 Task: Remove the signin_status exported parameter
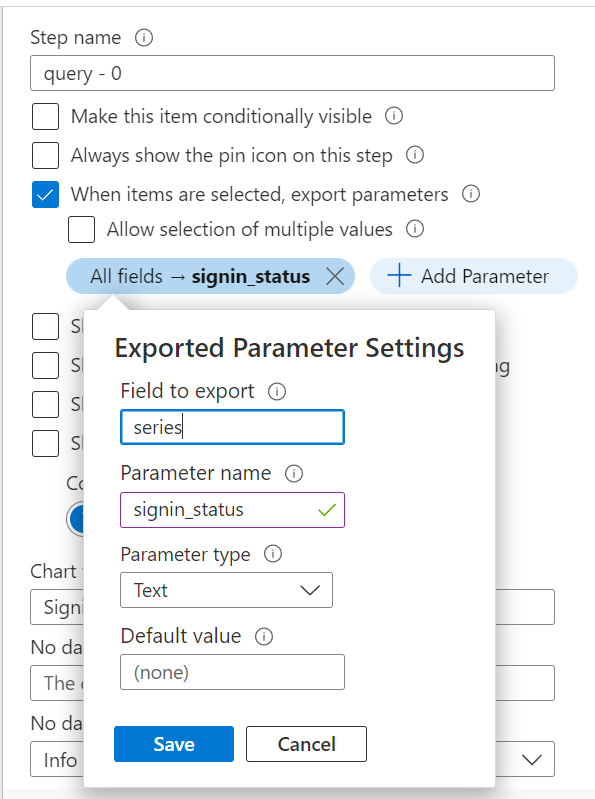(x=335, y=276)
